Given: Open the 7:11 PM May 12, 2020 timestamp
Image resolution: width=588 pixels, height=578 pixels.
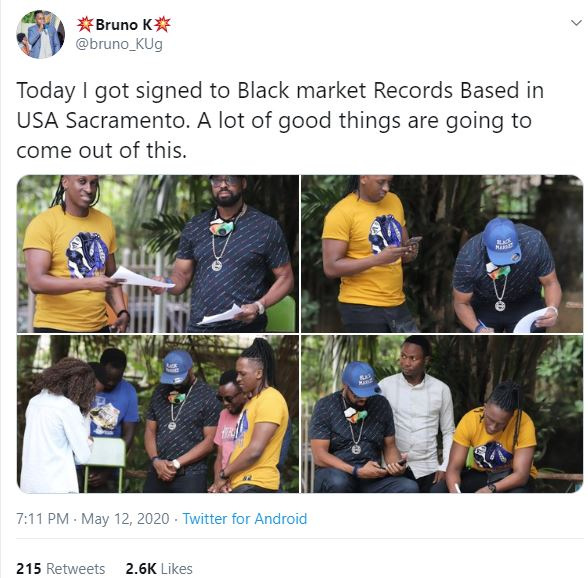Looking at the screenshot, I should tap(93, 519).
